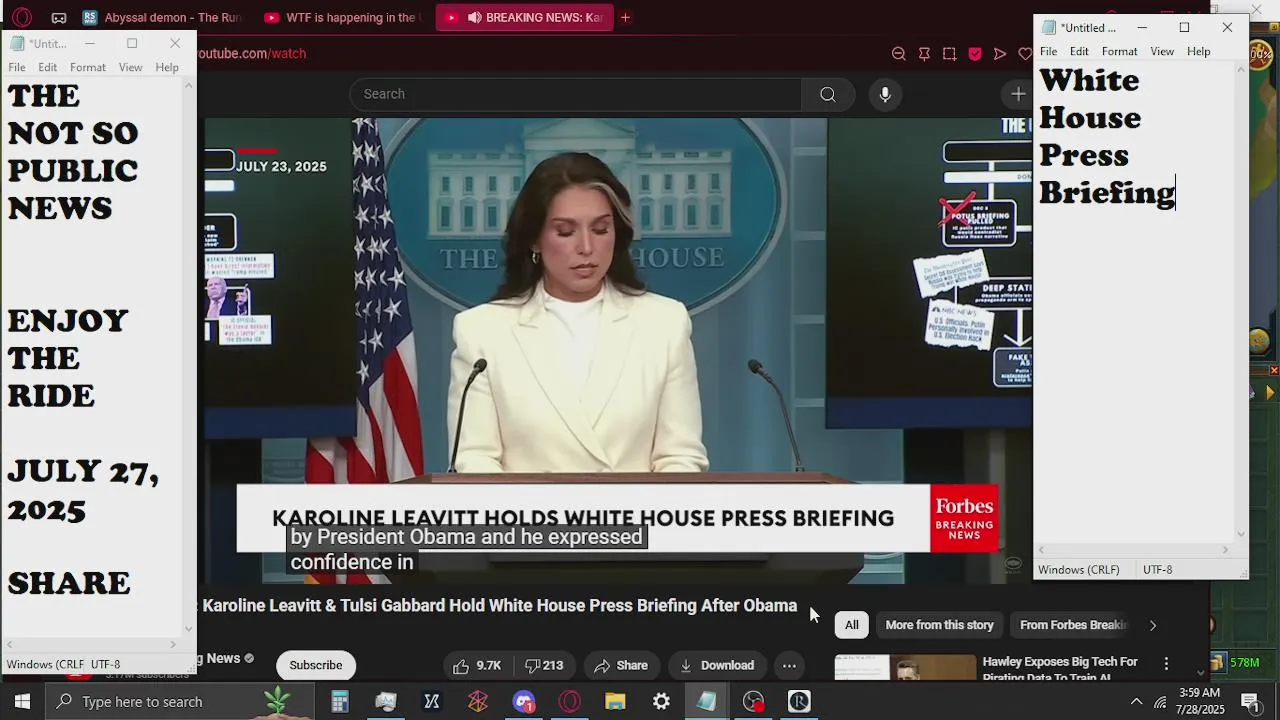This screenshot has width=1280, height=720.
Task: Take a snapshot with the capture icon
Action: (949, 53)
